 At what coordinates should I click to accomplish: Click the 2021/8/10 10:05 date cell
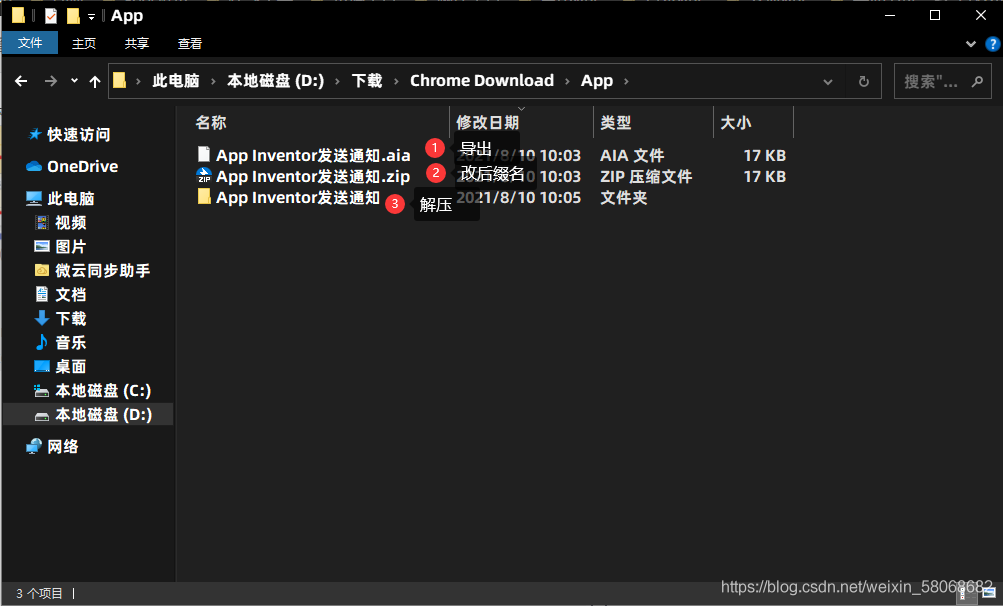[x=519, y=198]
